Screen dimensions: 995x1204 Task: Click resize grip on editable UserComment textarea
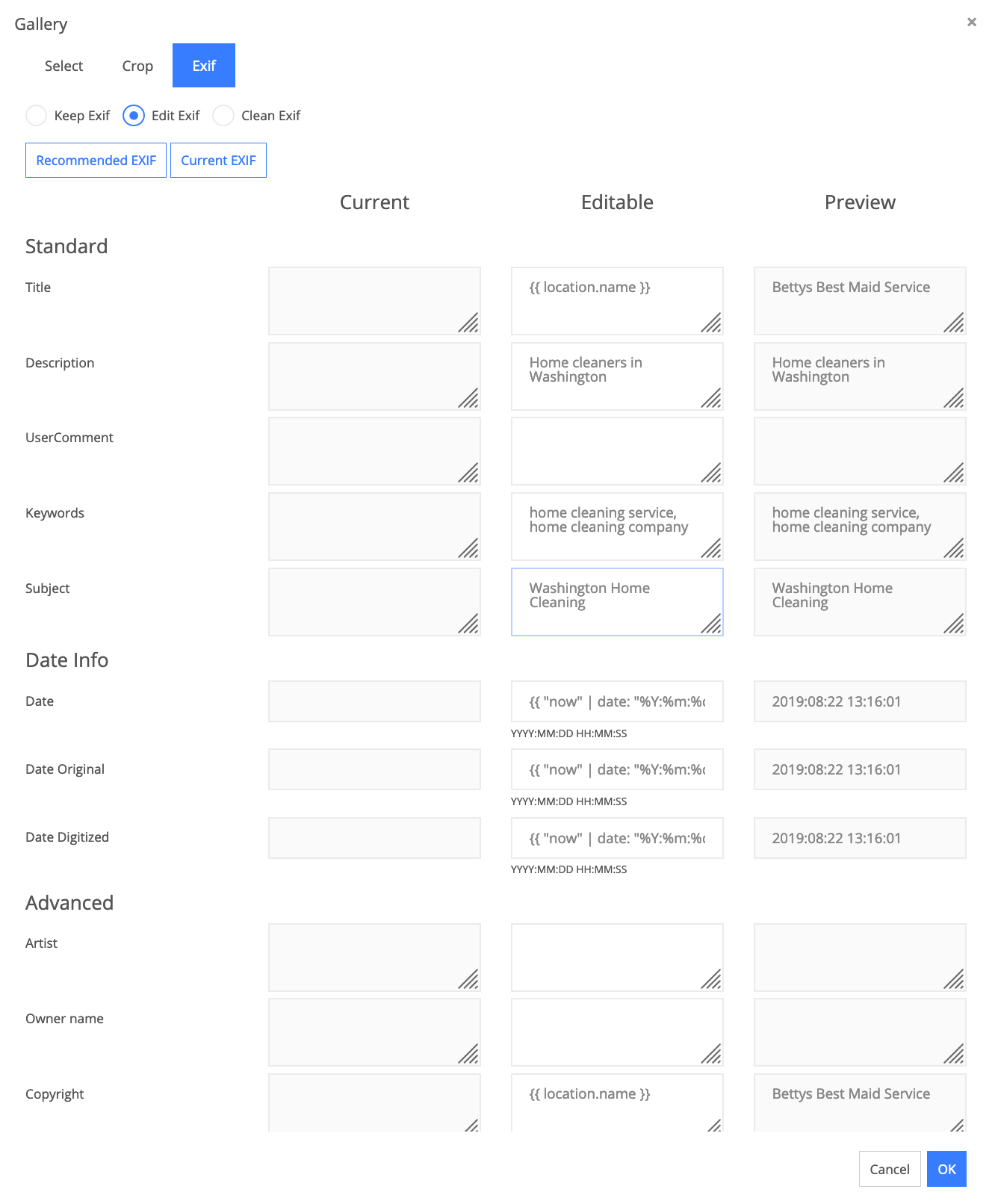pos(712,474)
